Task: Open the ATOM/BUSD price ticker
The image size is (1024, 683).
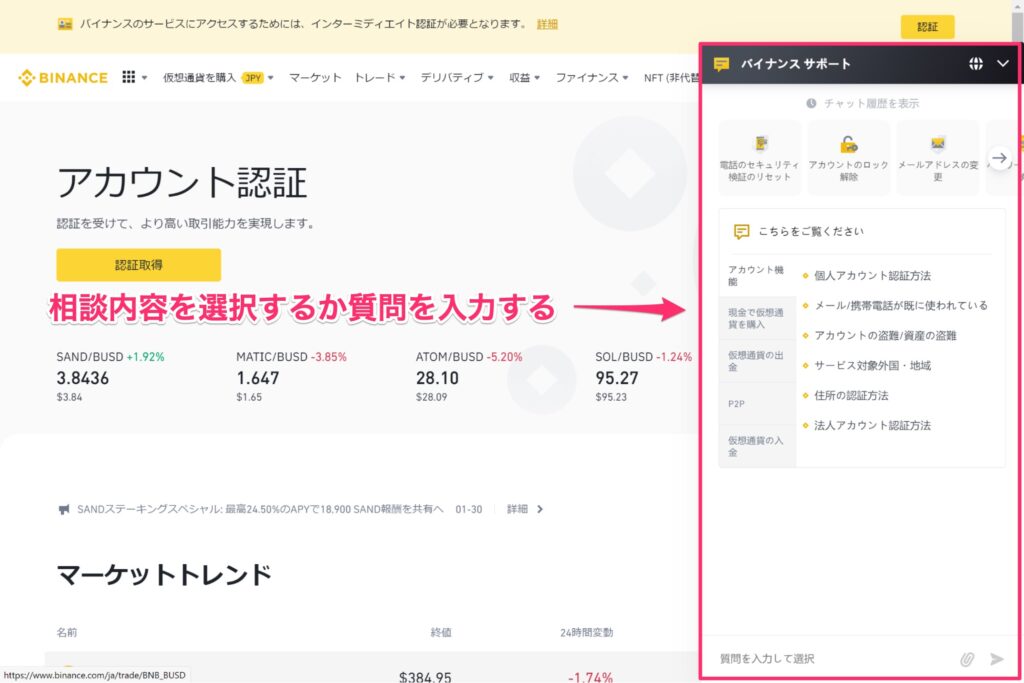Action: (x=469, y=377)
